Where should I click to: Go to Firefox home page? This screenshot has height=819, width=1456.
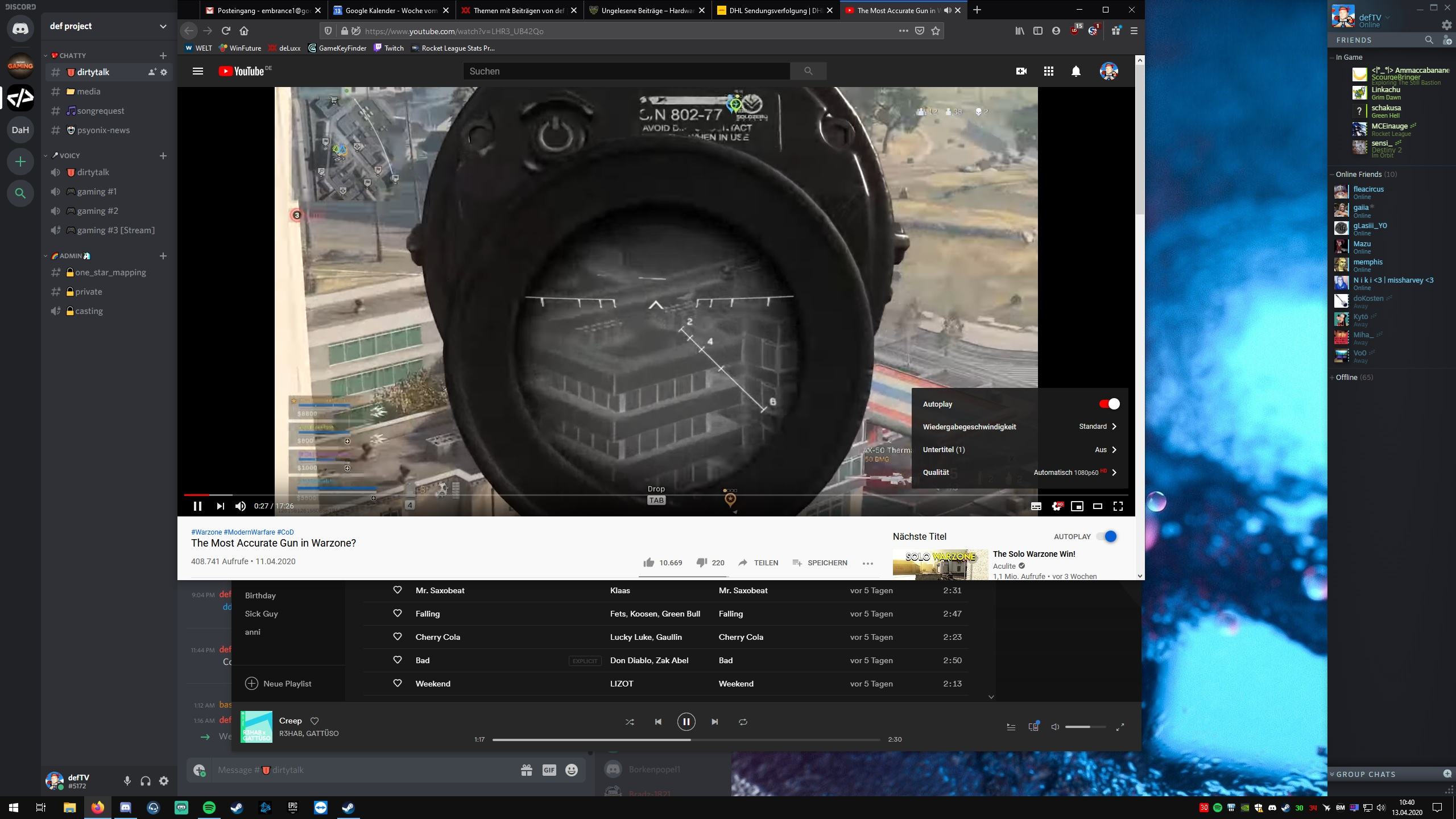tap(244, 31)
